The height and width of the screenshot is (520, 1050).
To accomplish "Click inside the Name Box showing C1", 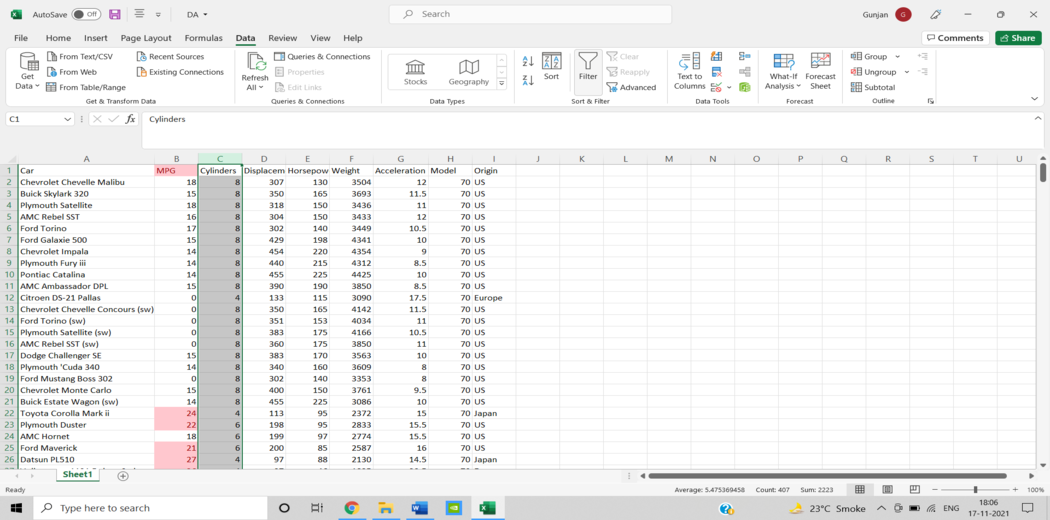I will 40,119.
